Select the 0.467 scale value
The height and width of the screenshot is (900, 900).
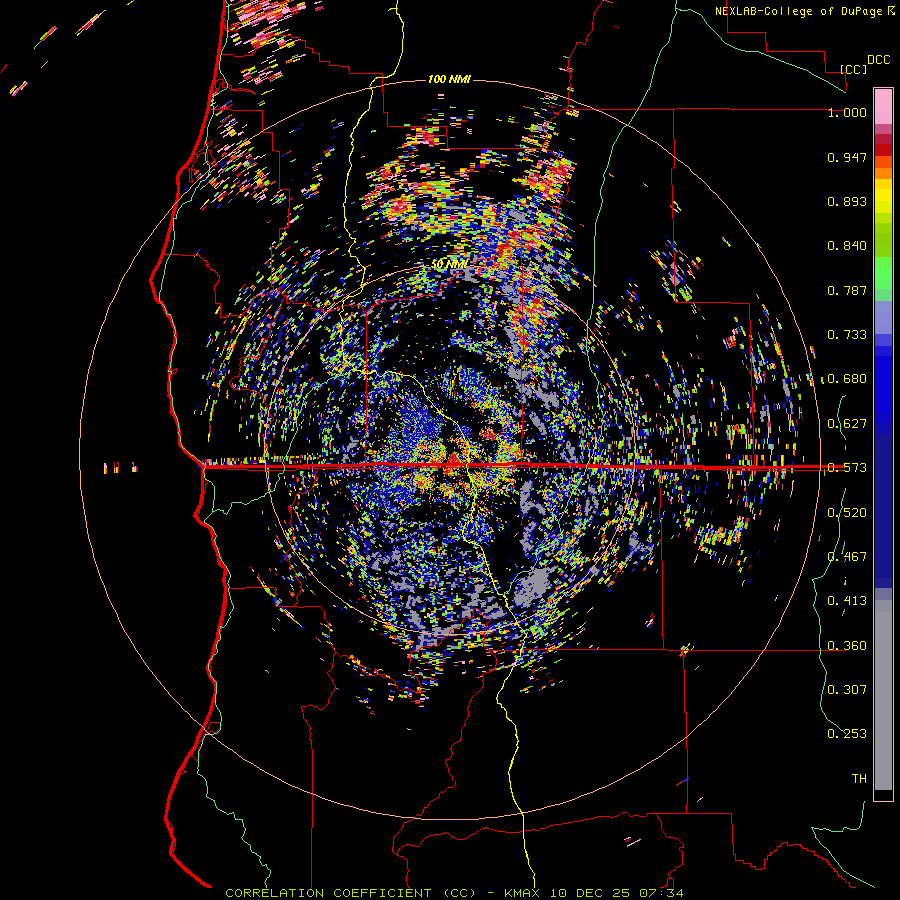(x=847, y=557)
